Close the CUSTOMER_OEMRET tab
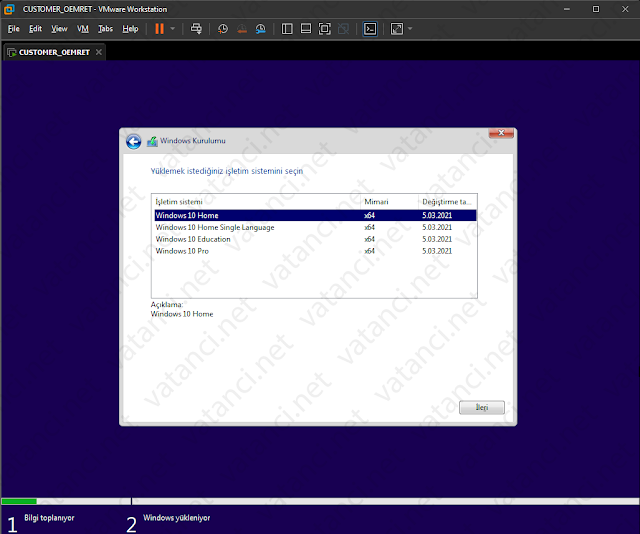640x534 pixels. point(99,52)
